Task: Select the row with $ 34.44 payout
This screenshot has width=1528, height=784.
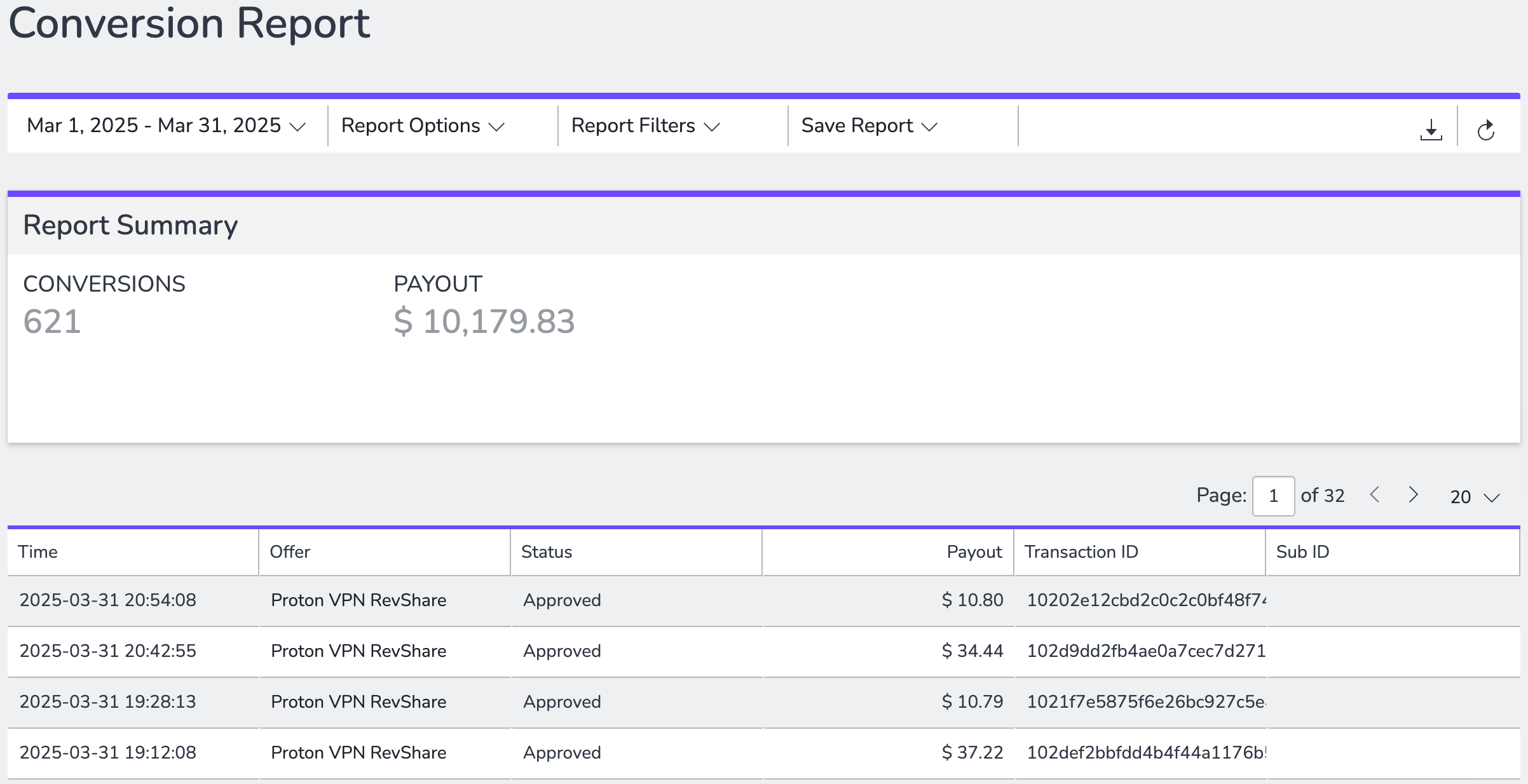Action: point(764,651)
